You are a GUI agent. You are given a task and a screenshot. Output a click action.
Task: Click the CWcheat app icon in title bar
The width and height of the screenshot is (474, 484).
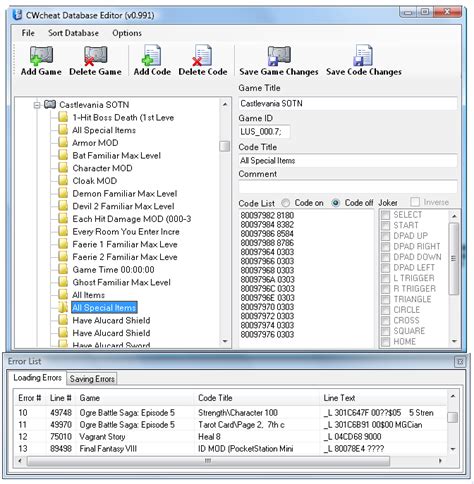(x=17, y=15)
